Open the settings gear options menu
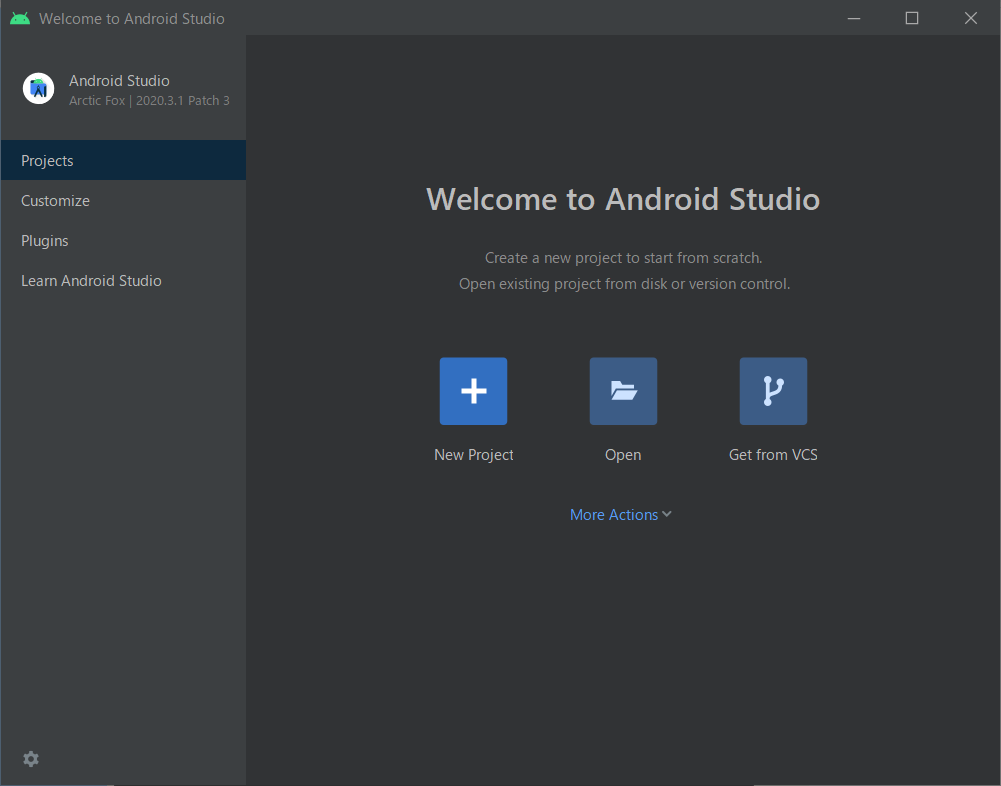 tap(31, 759)
